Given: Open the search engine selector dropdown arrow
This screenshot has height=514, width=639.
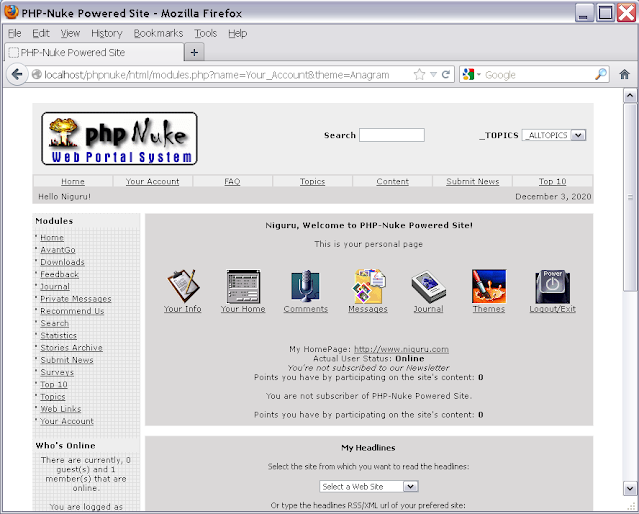Looking at the screenshot, I should [479, 75].
